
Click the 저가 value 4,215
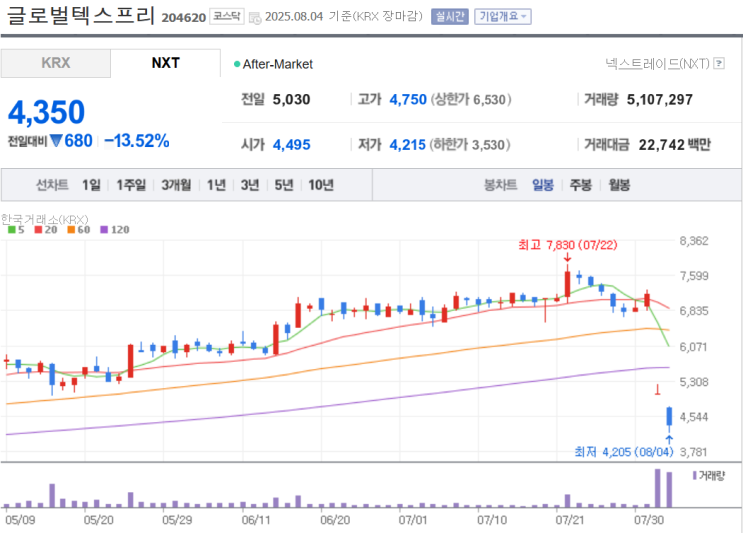point(408,145)
